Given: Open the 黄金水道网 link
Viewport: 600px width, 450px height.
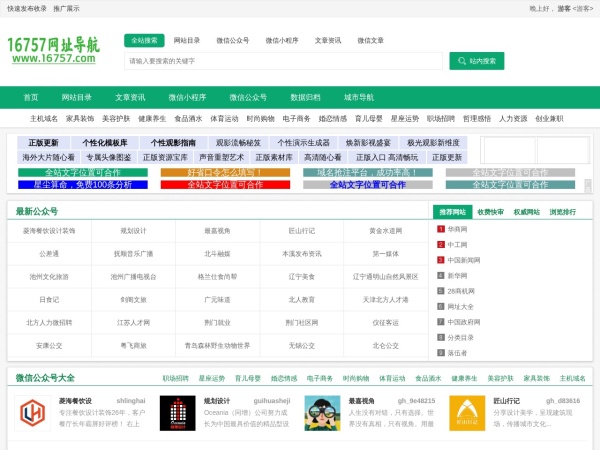Looking at the screenshot, I should [x=385, y=230].
